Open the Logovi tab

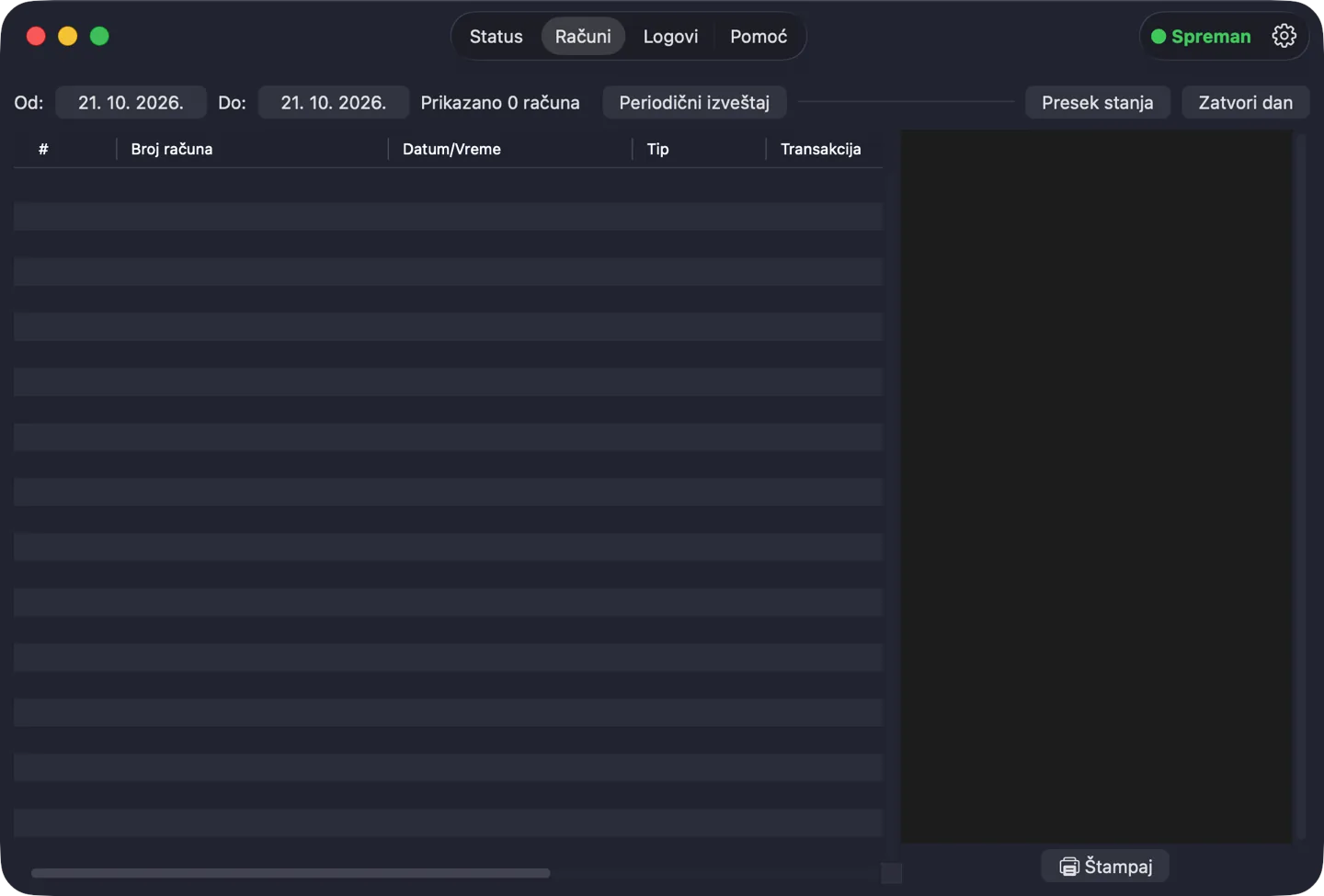tap(670, 37)
